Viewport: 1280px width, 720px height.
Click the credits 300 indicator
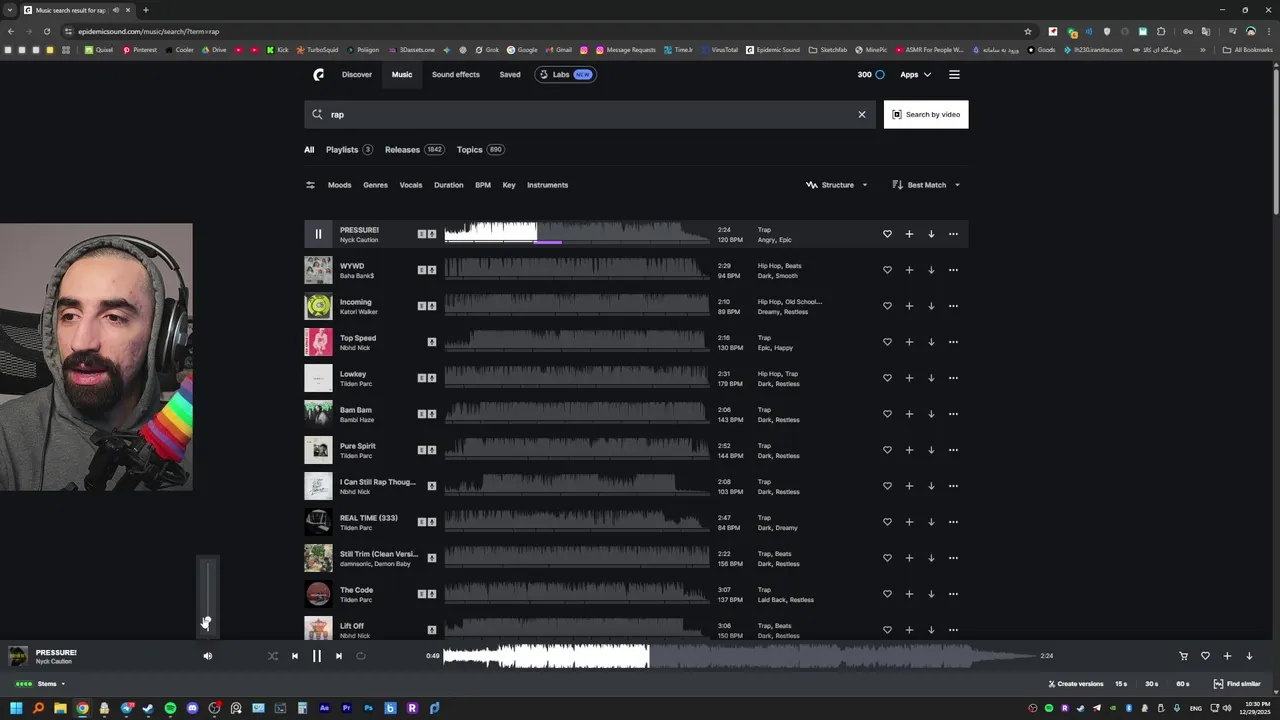coord(871,74)
